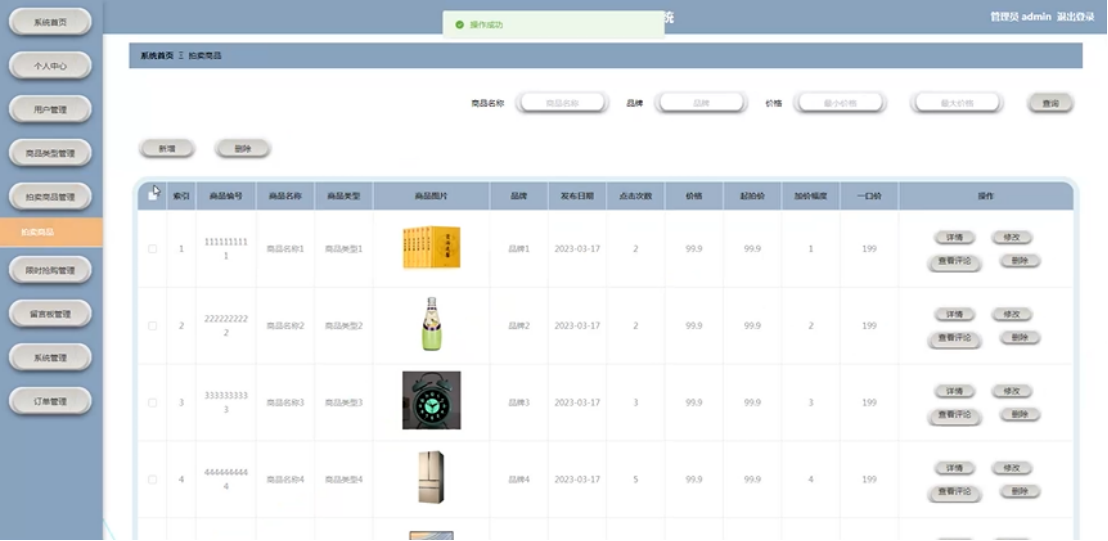The image size is (1108, 541).
Task: Select the highlighted 拍卖商品 submenu item
Action: coord(51,232)
